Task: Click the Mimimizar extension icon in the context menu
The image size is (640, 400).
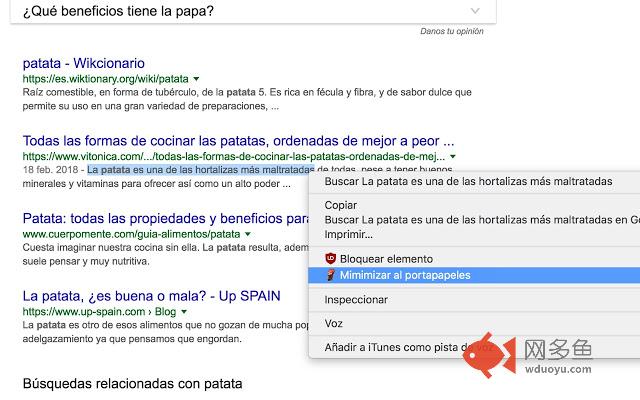Action: point(331,275)
